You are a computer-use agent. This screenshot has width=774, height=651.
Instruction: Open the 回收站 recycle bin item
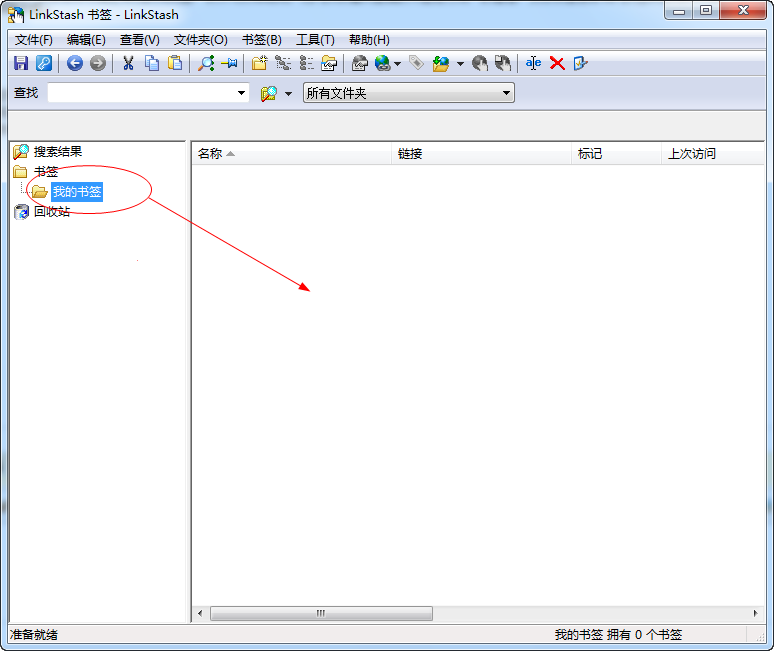point(52,211)
